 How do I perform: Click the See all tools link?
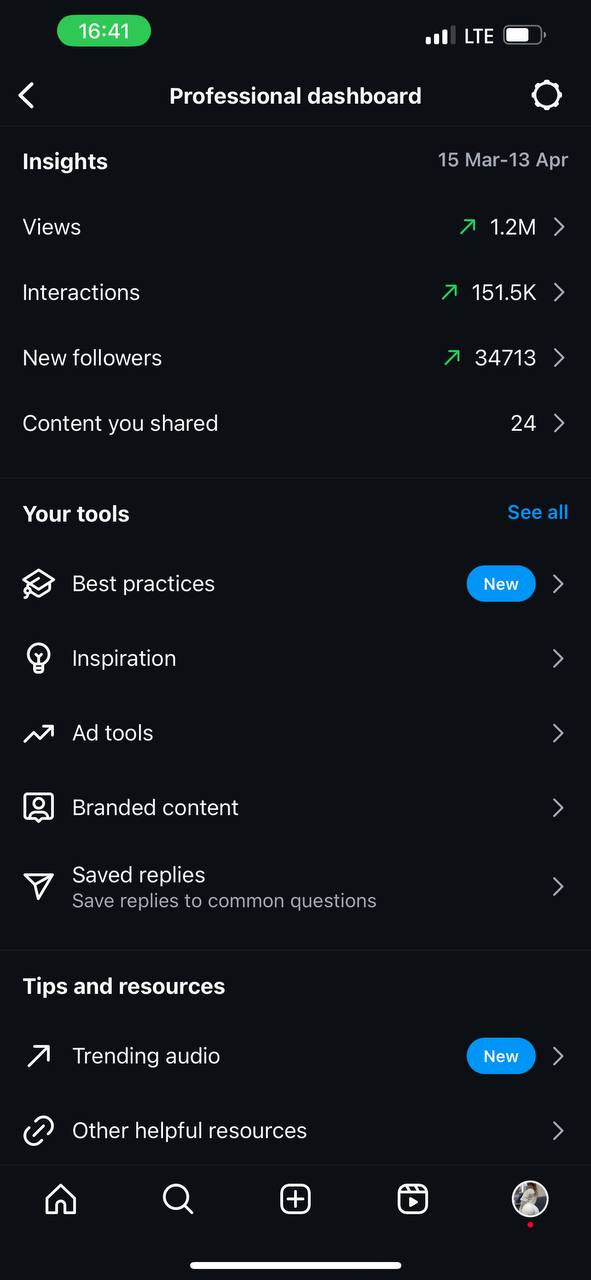click(538, 512)
